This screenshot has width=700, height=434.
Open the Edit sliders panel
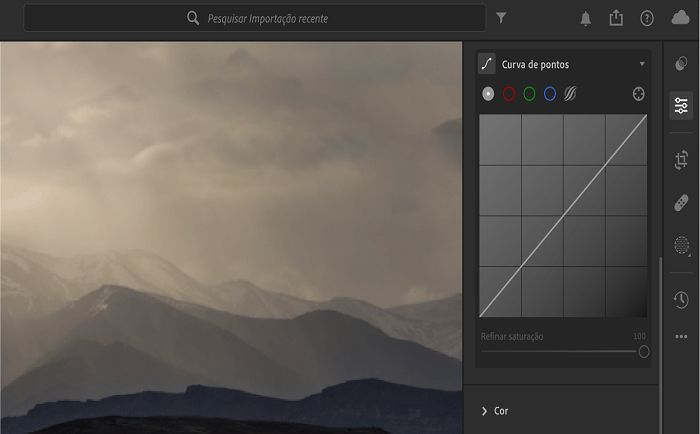681,105
